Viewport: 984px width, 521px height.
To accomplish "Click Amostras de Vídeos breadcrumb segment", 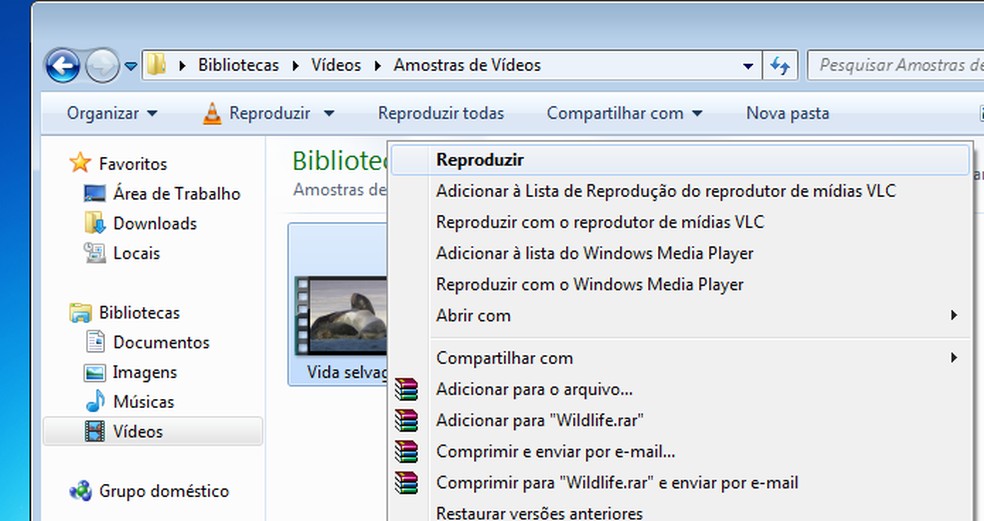I will pyautogui.click(x=467, y=65).
